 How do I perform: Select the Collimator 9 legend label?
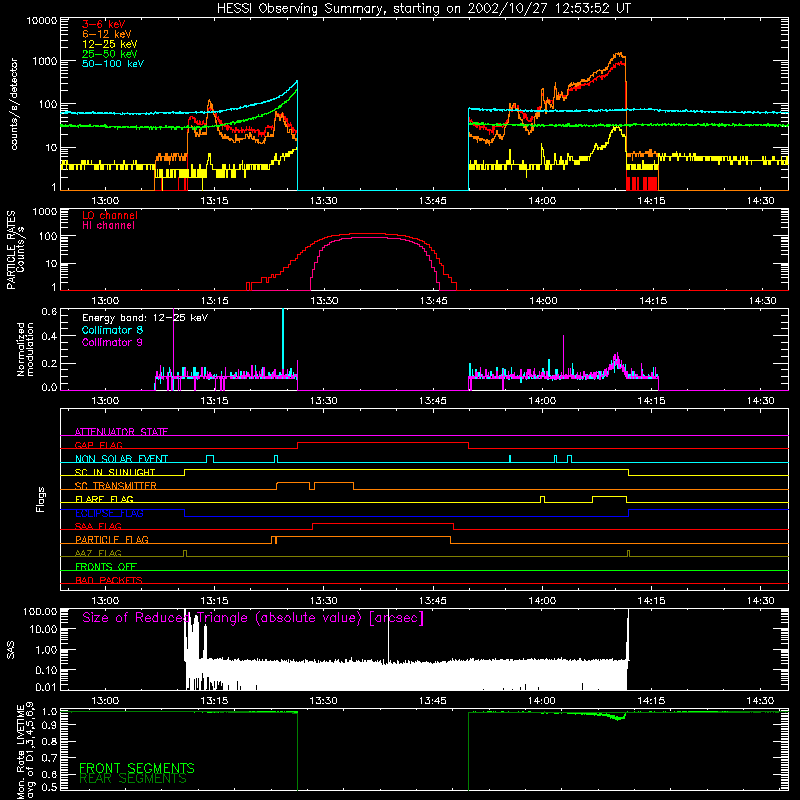pyautogui.click(x=112, y=342)
